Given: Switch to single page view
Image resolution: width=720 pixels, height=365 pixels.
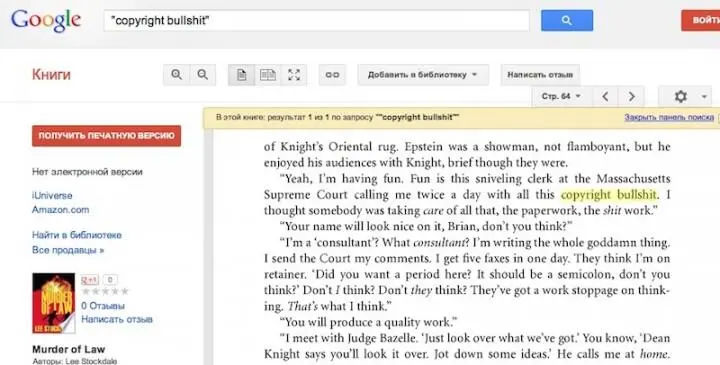Looking at the screenshot, I should [x=241, y=74].
